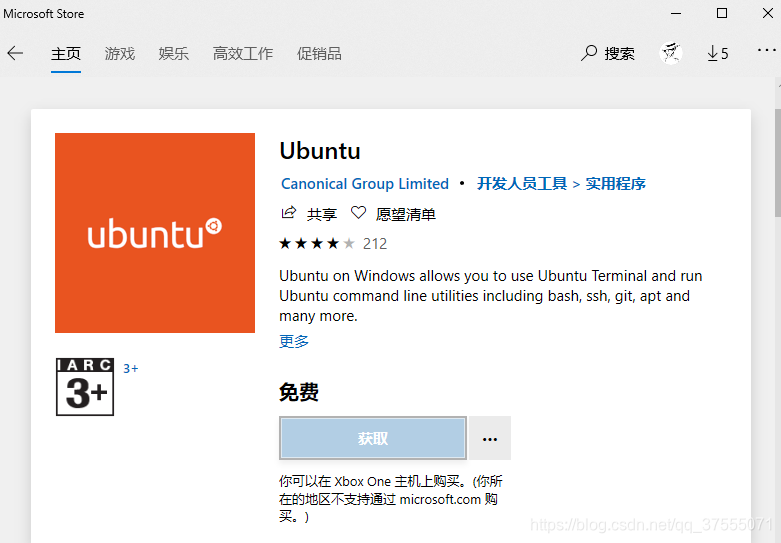Image resolution: width=781 pixels, height=543 pixels.
Task: Open the 开发人员工具 category link
Action: pyautogui.click(x=521, y=184)
